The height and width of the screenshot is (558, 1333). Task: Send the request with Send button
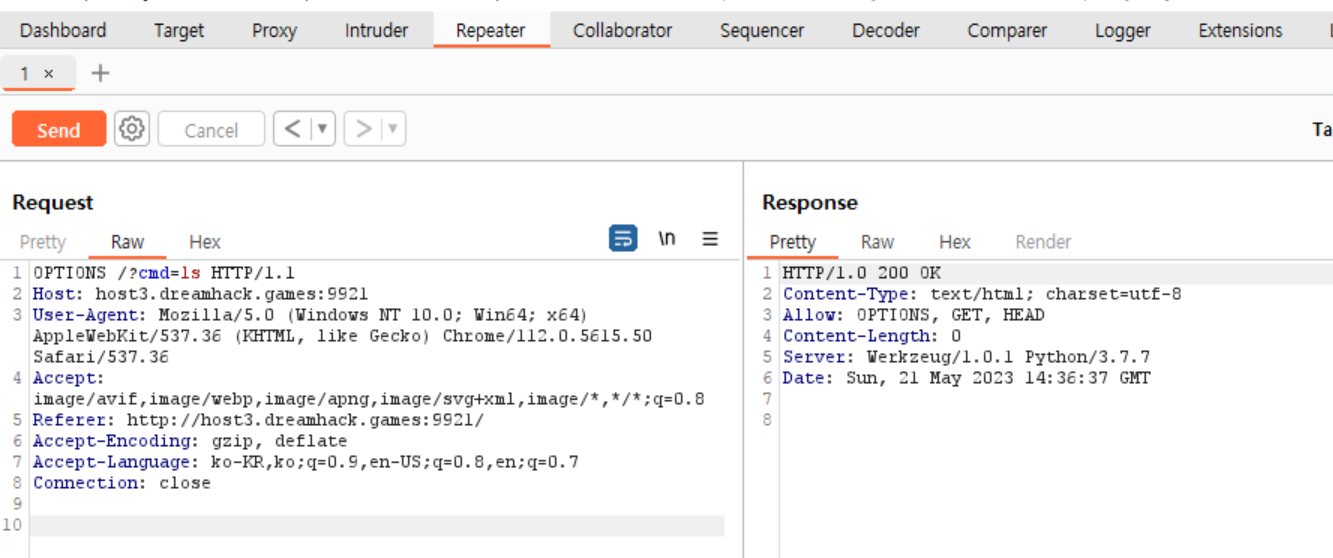tap(59, 130)
